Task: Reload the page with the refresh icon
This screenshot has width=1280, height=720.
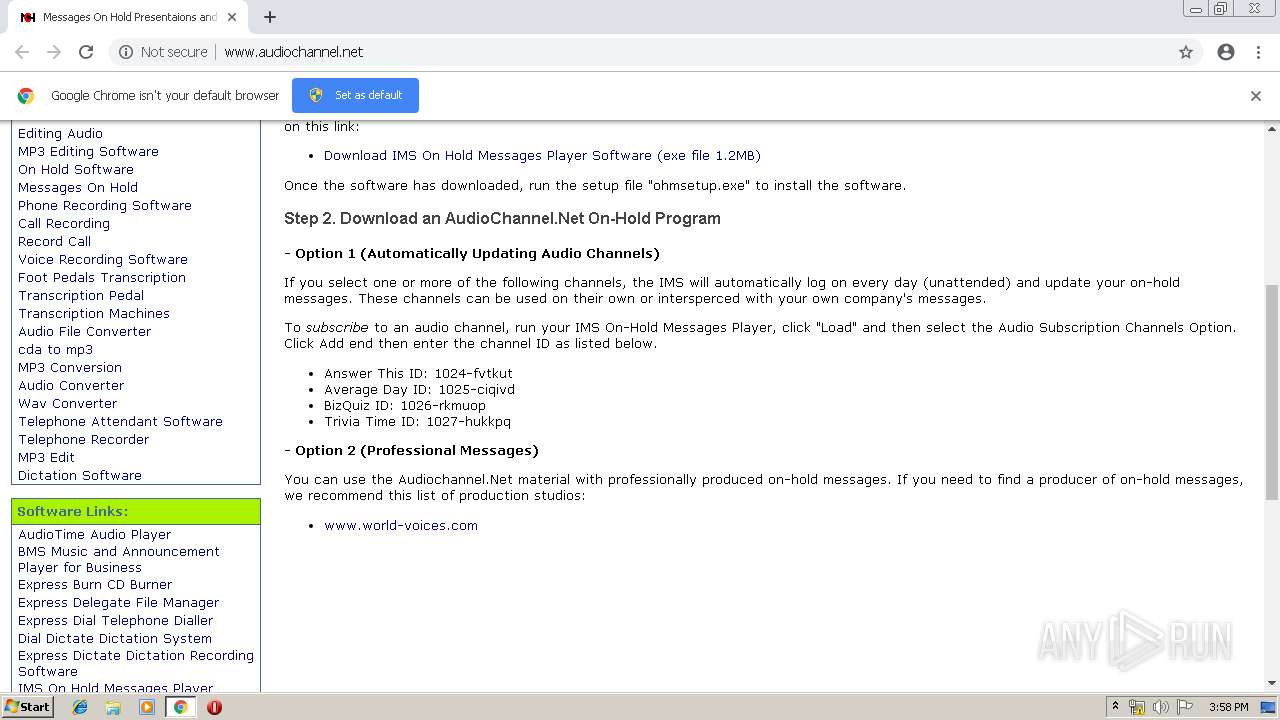Action: [86, 52]
